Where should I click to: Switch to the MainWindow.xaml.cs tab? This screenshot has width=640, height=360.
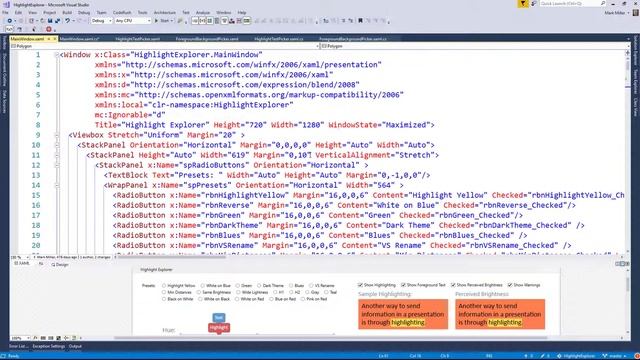80,39
